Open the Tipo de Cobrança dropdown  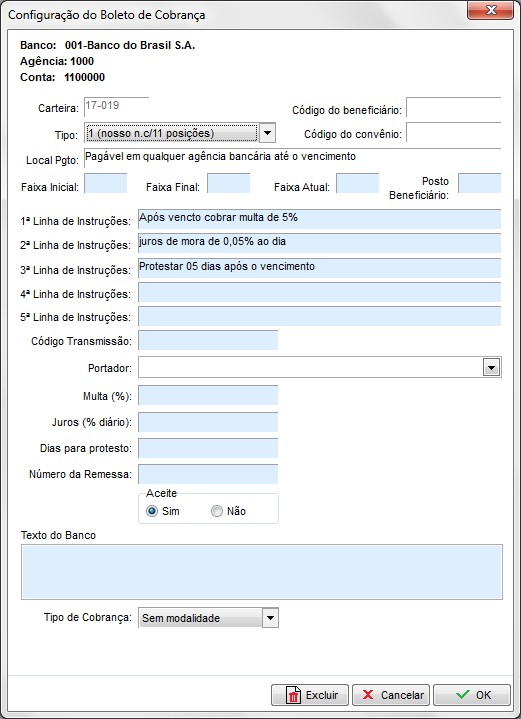[x=270, y=618]
